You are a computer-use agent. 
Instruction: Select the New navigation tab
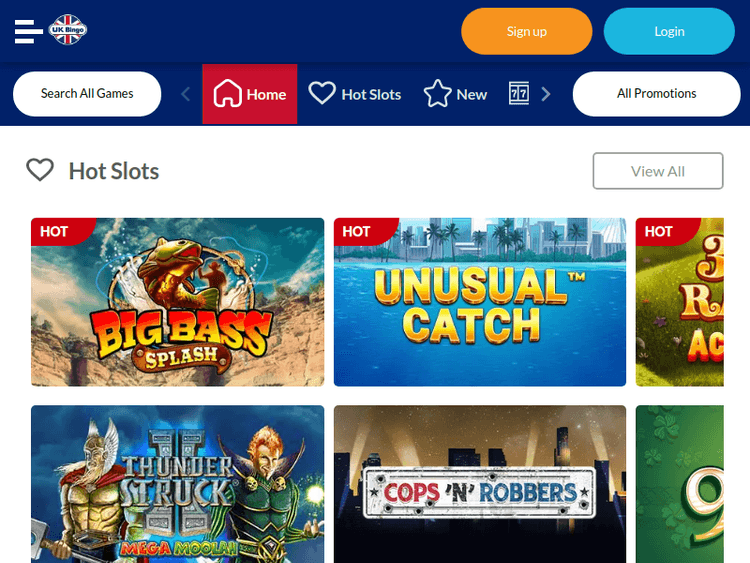coord(455,94)
